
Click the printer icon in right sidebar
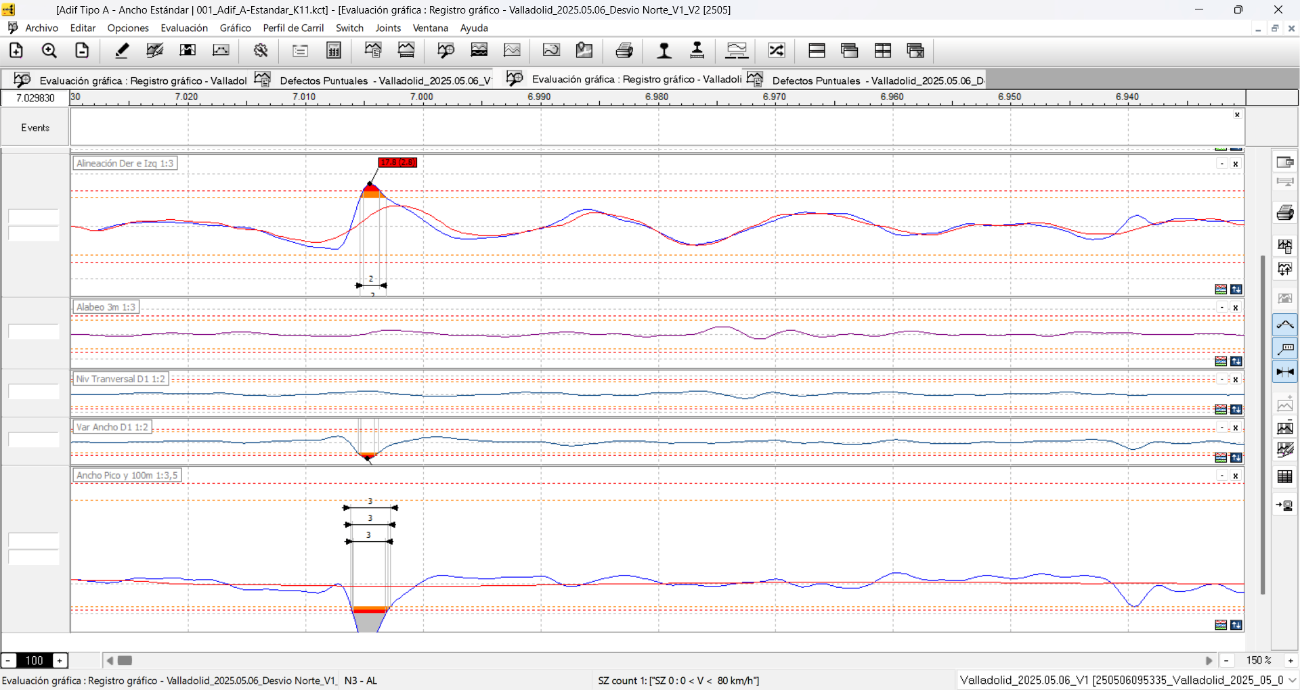click(x=1285, y=213)
